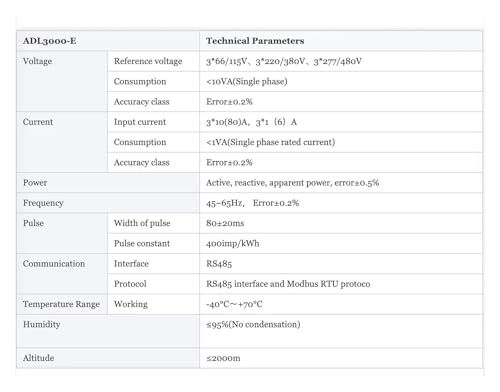Select <1VA(Single phase rated current) text

pyautogui.click(x=270, y=142)
